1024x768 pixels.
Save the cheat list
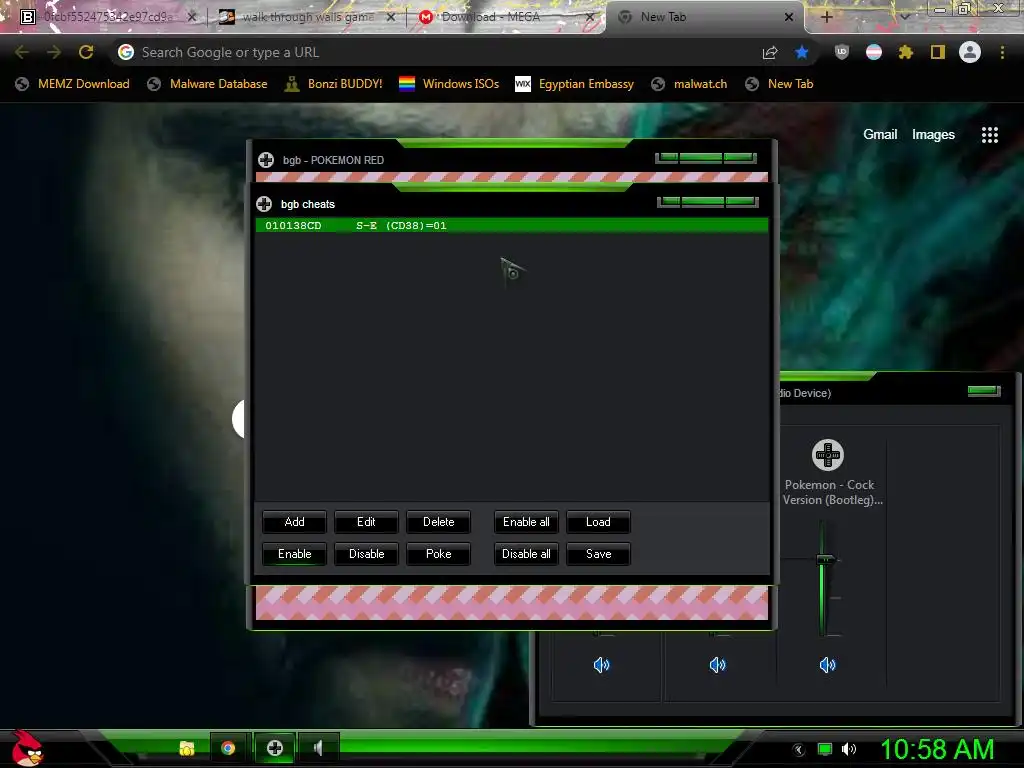coord(598,554)
